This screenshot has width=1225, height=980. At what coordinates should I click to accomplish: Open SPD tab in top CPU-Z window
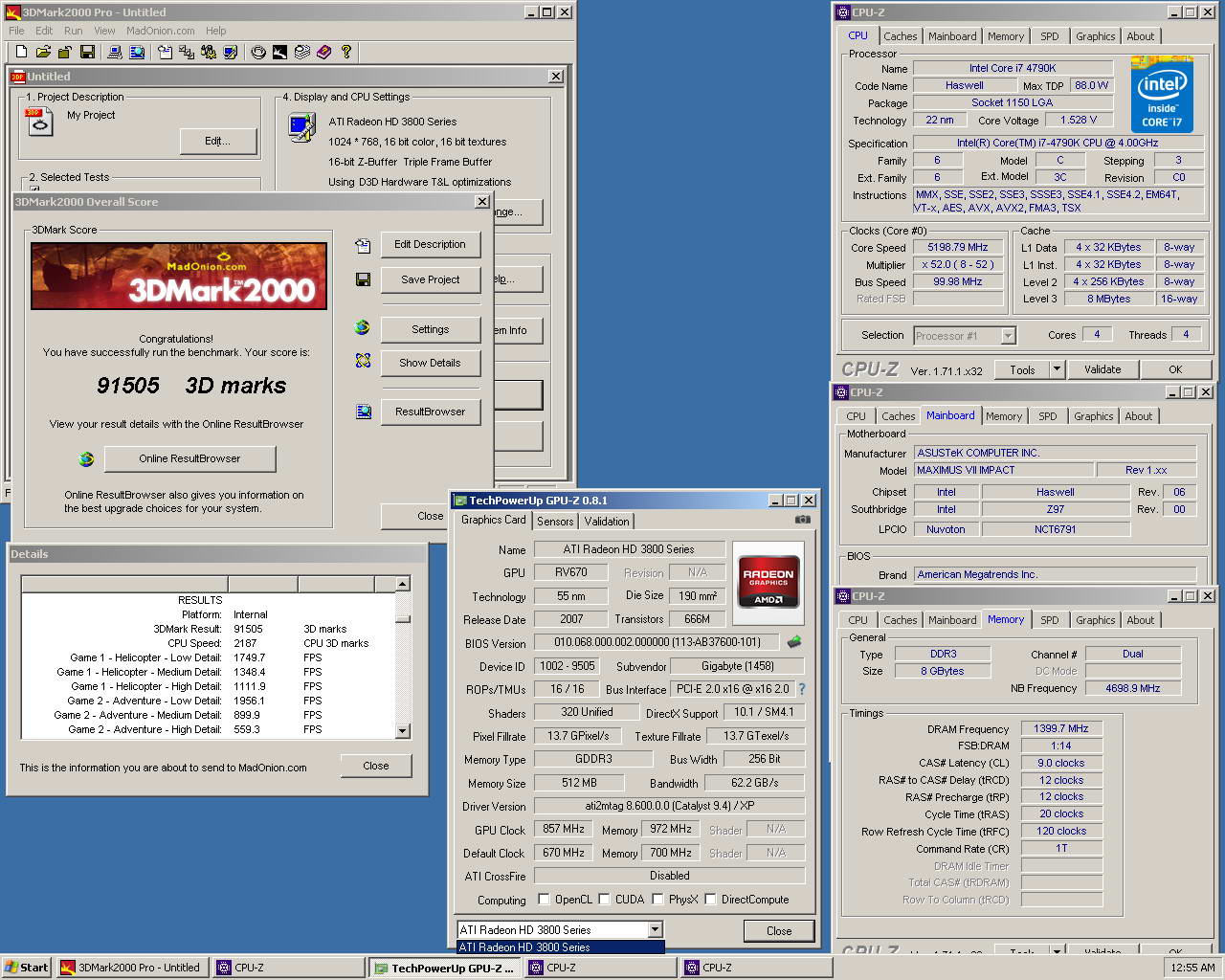point(1050,36)
